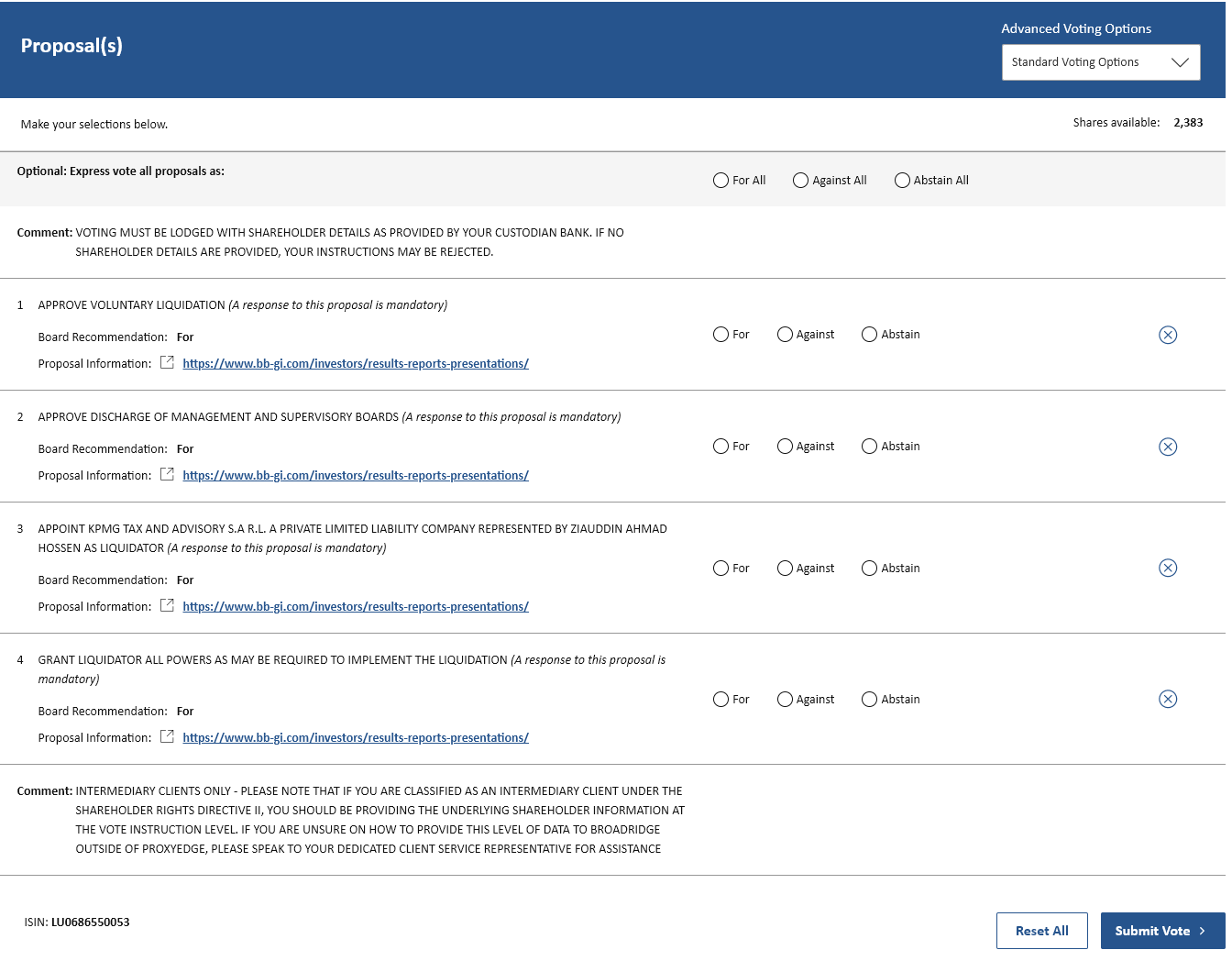Choose Abstain on proposal 3 appoint KPMG liquidator
Image resolution: width=1232 pixels, height=961 pixels.
click(x=869, y=569)
